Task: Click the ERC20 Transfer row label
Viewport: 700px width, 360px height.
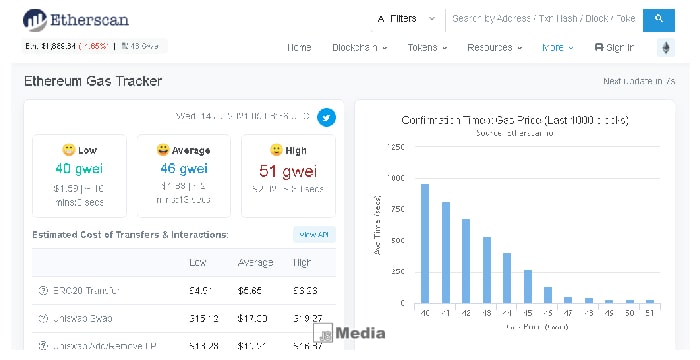Action: (86, 291)
